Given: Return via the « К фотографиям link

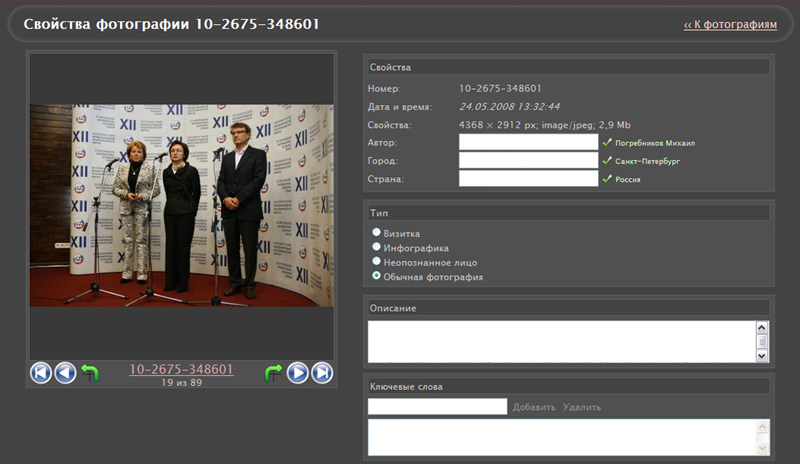Looking at the screenshot, I should click(730, 25).
